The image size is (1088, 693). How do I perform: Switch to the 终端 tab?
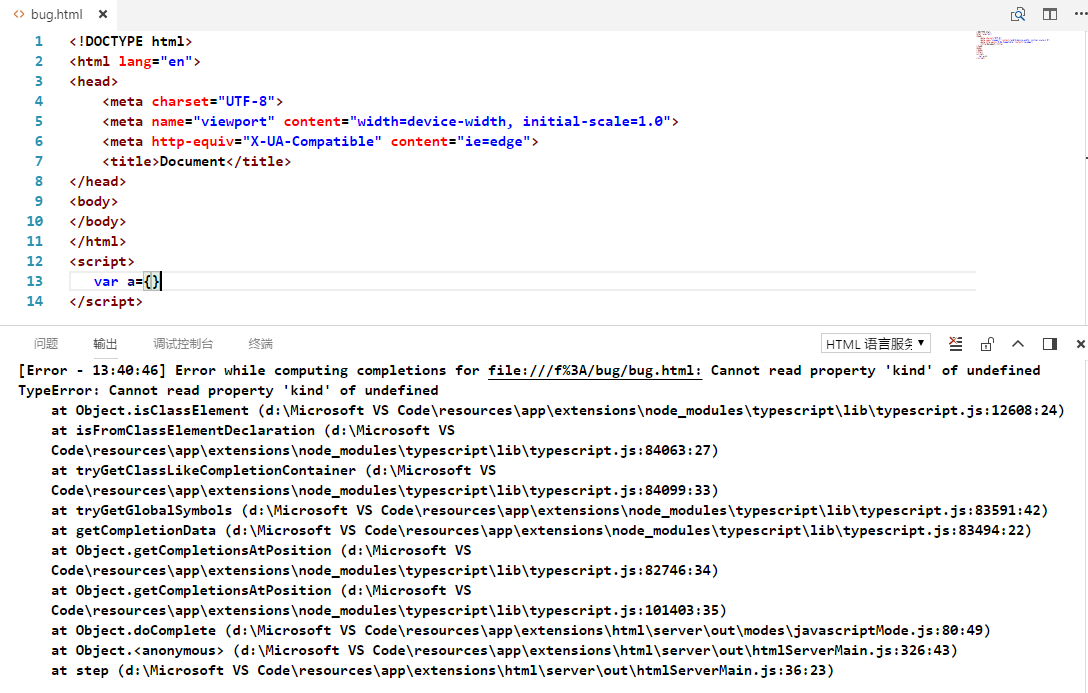(x=260, y=343)
